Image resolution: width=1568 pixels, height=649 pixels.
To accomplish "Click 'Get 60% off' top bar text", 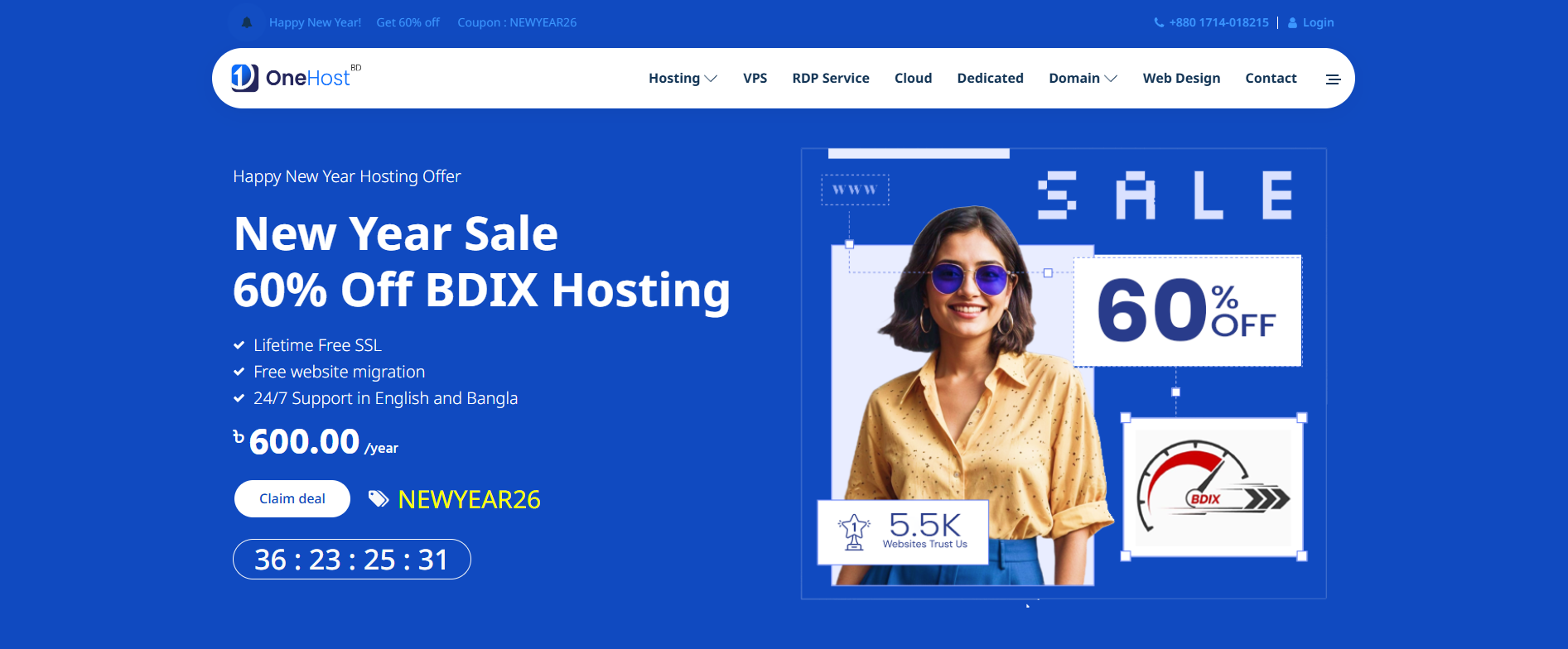I will [x=408, y=22].
